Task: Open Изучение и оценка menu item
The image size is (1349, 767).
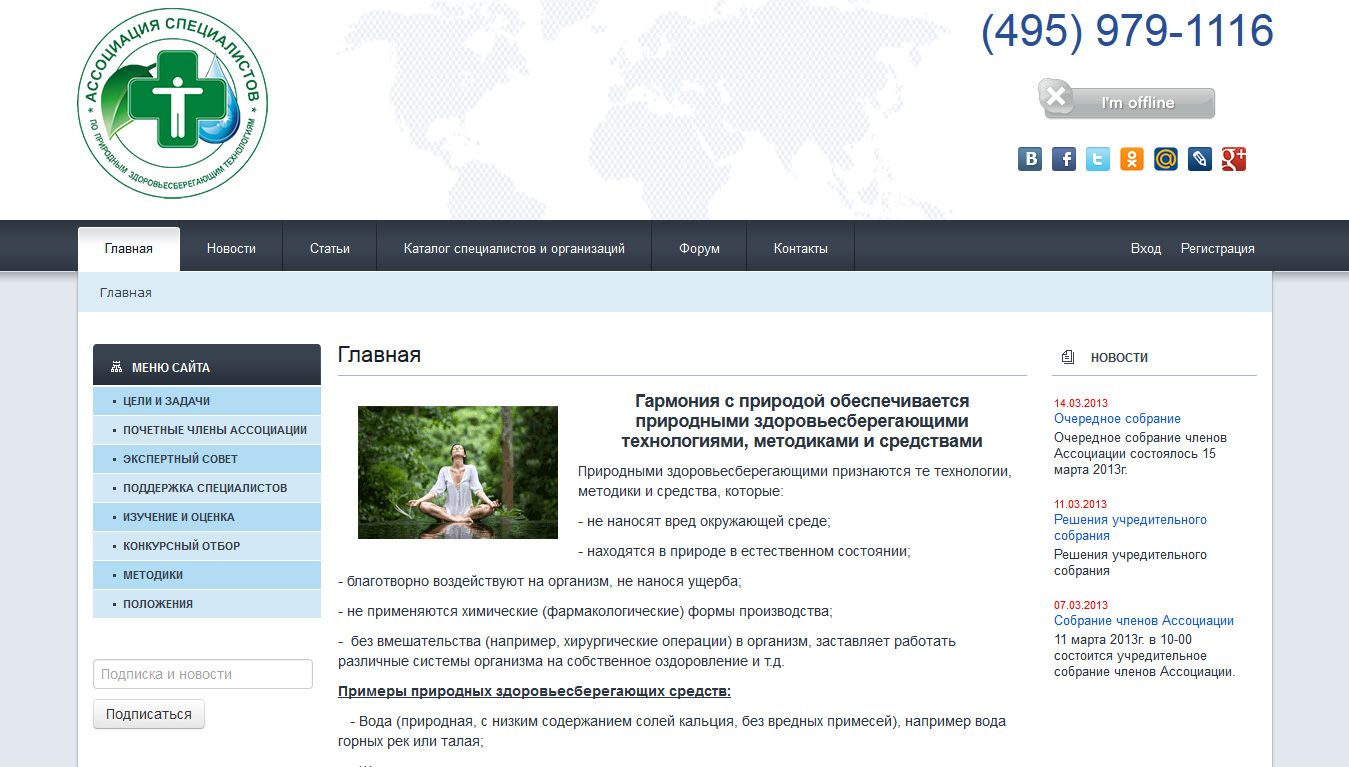Action: tap(207, 517)
